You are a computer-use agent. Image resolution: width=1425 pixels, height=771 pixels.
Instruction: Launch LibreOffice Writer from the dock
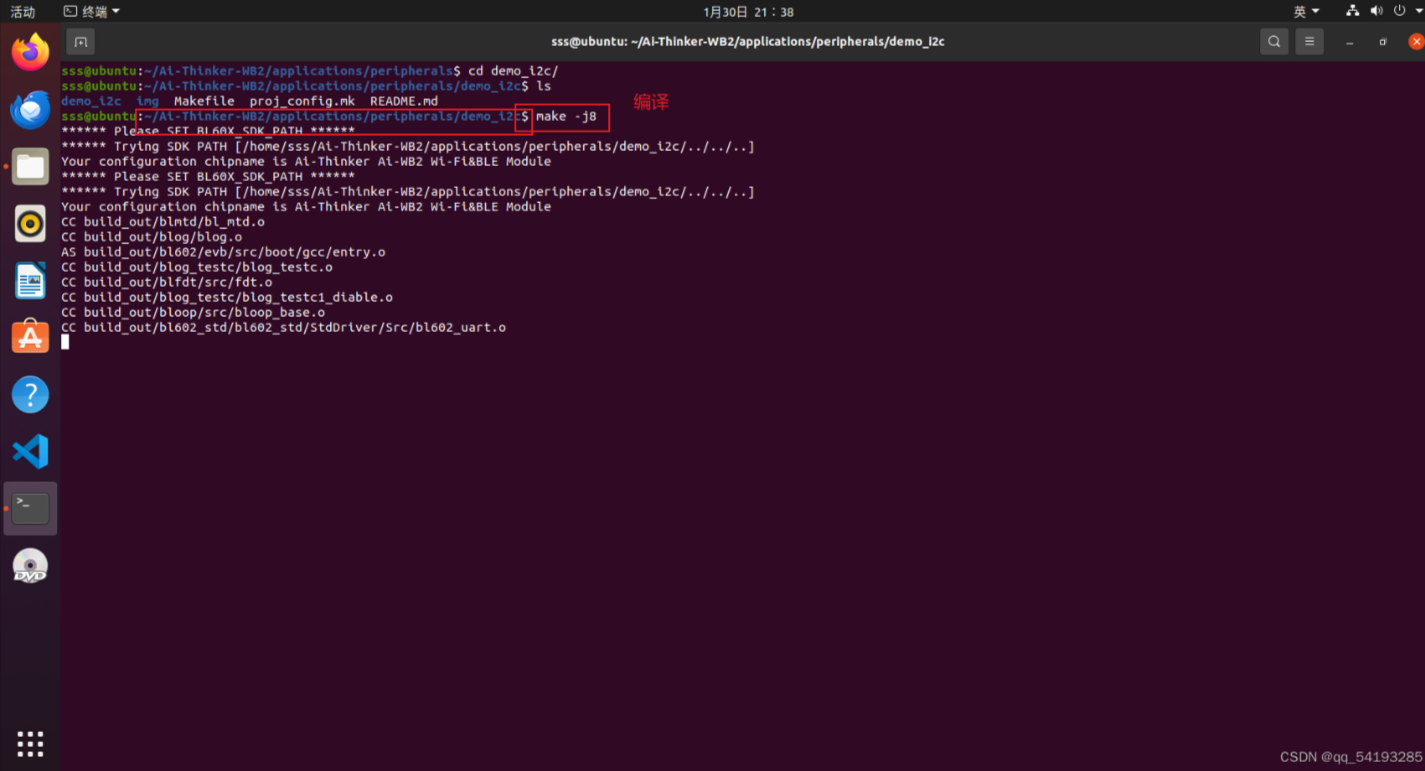tap(30, 280)
